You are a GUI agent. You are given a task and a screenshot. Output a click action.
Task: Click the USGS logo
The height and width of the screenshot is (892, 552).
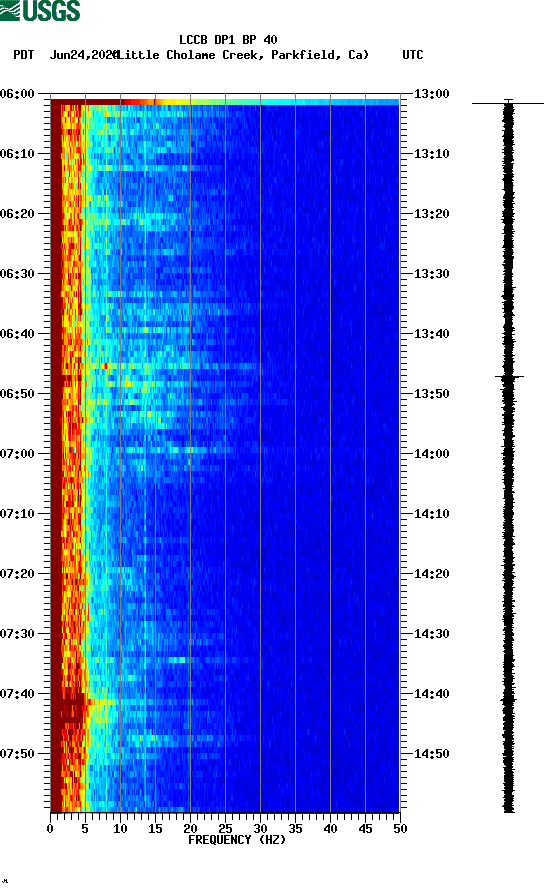40,10
